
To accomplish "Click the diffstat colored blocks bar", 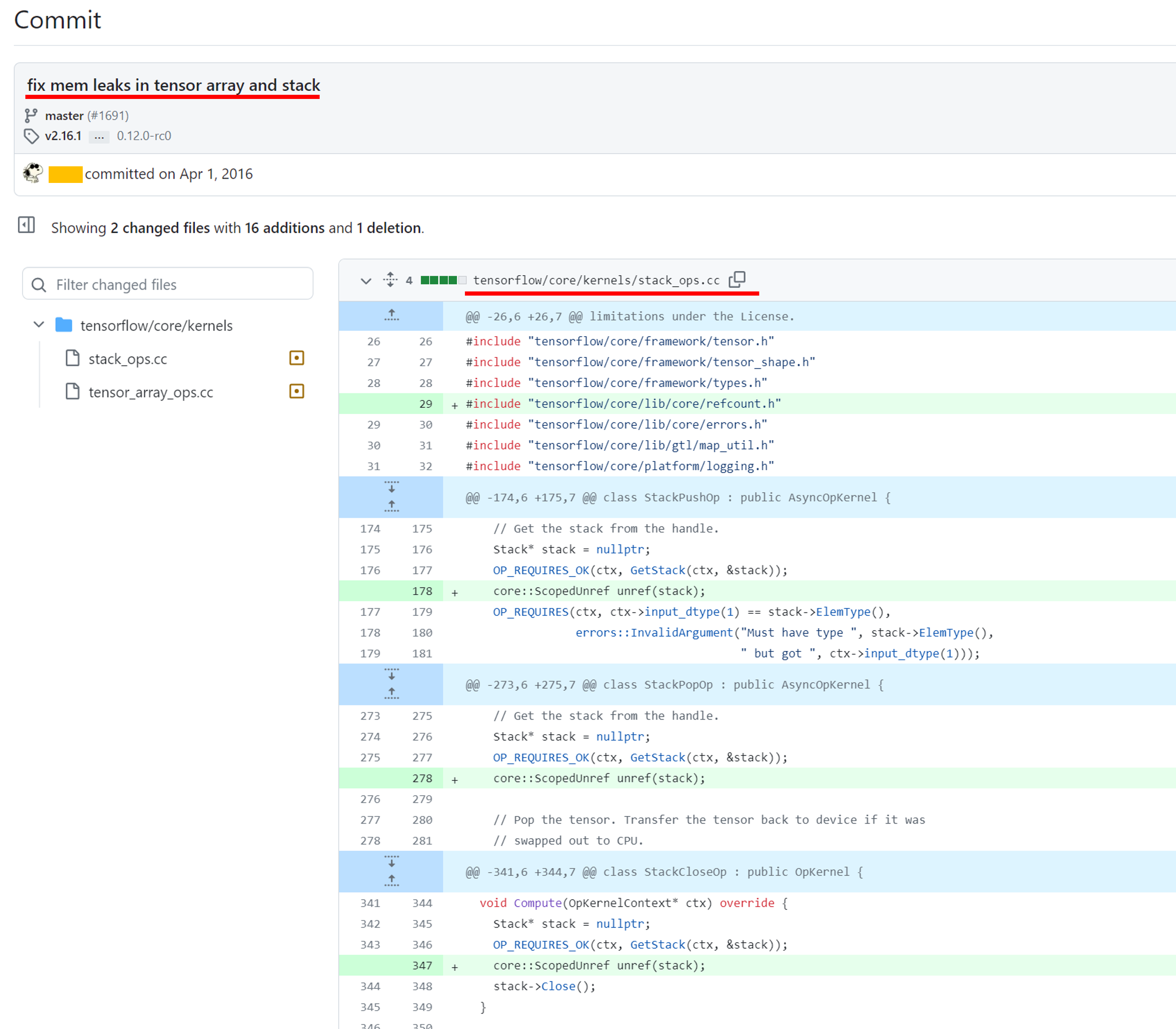I will [x=443, y=280].
